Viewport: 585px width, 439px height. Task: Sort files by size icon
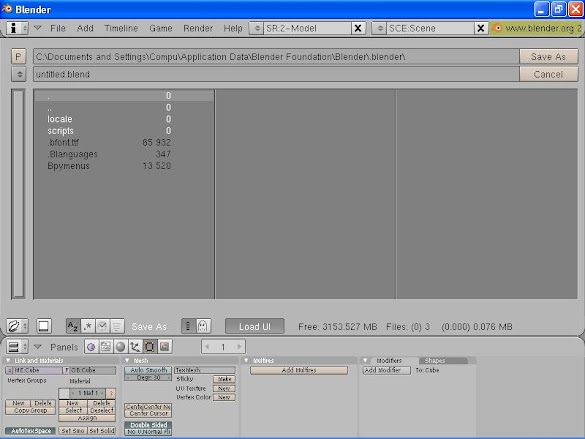click(117, 326)
